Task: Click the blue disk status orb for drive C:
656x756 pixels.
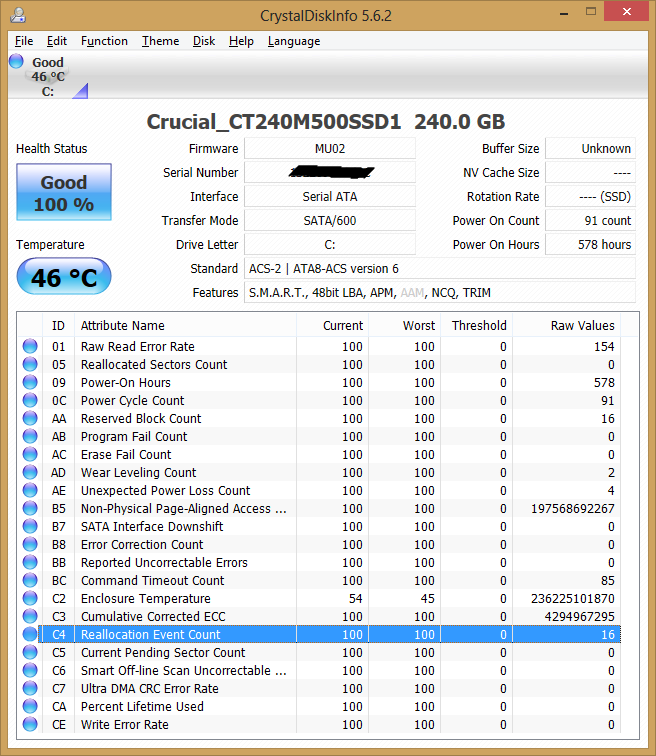Action: tap(16, 62)
